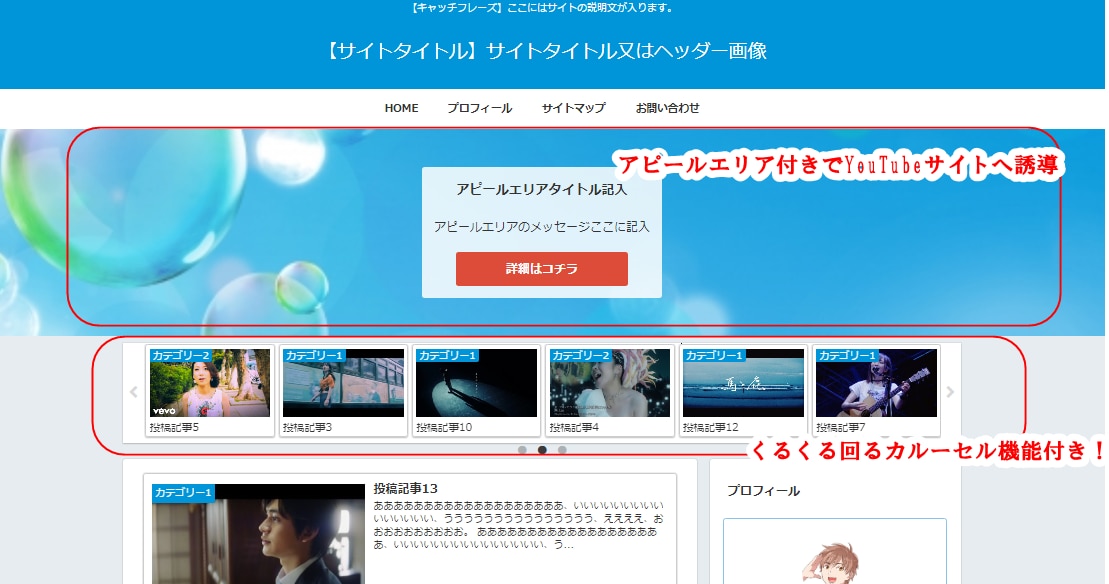Open the サイトマップ menu item
This screenshot has height=584, width=1109.
(x=573, y=108)
